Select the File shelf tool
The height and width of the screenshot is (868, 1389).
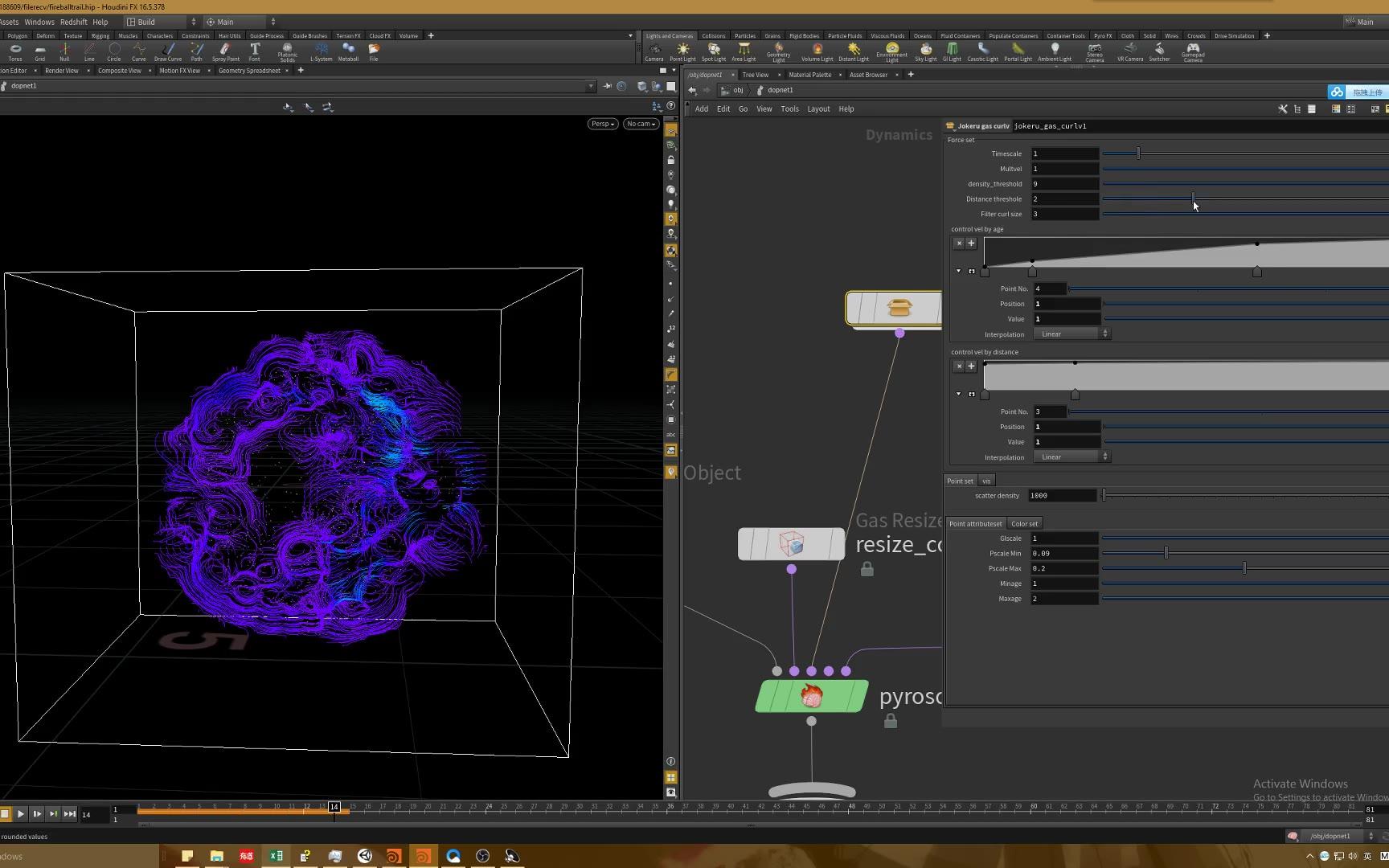point(374,52)
